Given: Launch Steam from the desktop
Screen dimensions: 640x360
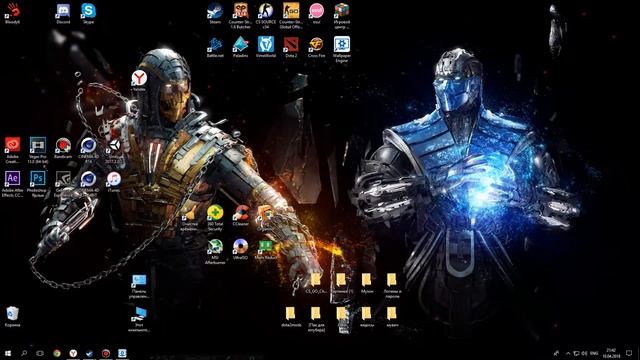Looking at the screenshot, I should coord(215,13).
